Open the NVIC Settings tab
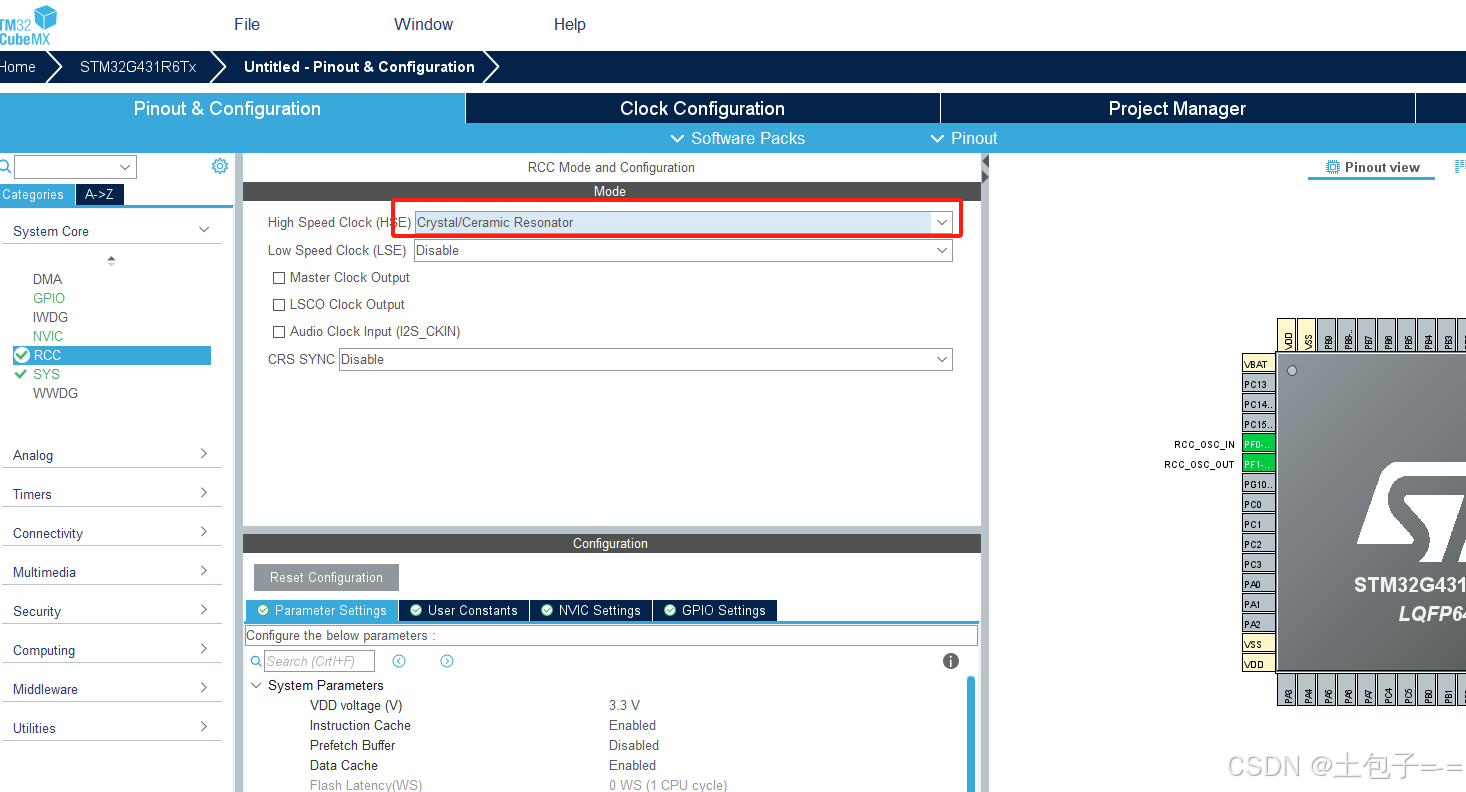Viewport: 1466px width, 792px height. coord(591,610)
